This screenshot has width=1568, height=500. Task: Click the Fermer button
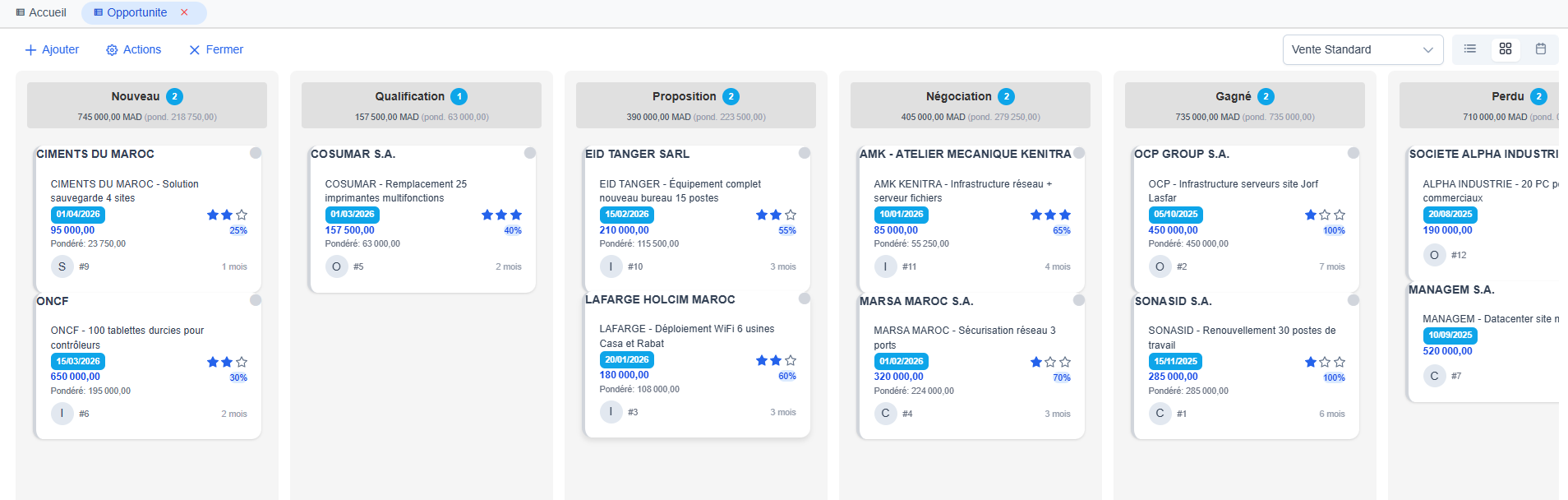[216, 49]
